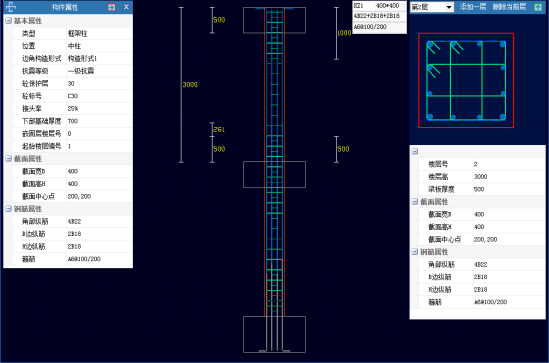Click the 楼层号 value 2
This screenshot has height=363, width=549.
475,164
